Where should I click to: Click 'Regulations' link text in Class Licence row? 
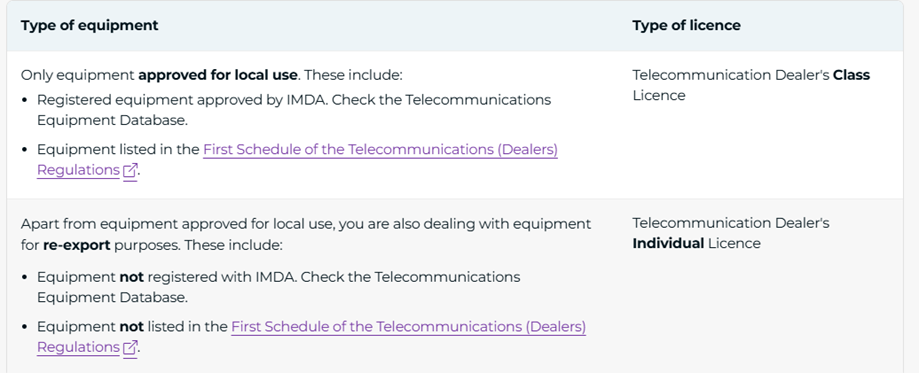79,170
